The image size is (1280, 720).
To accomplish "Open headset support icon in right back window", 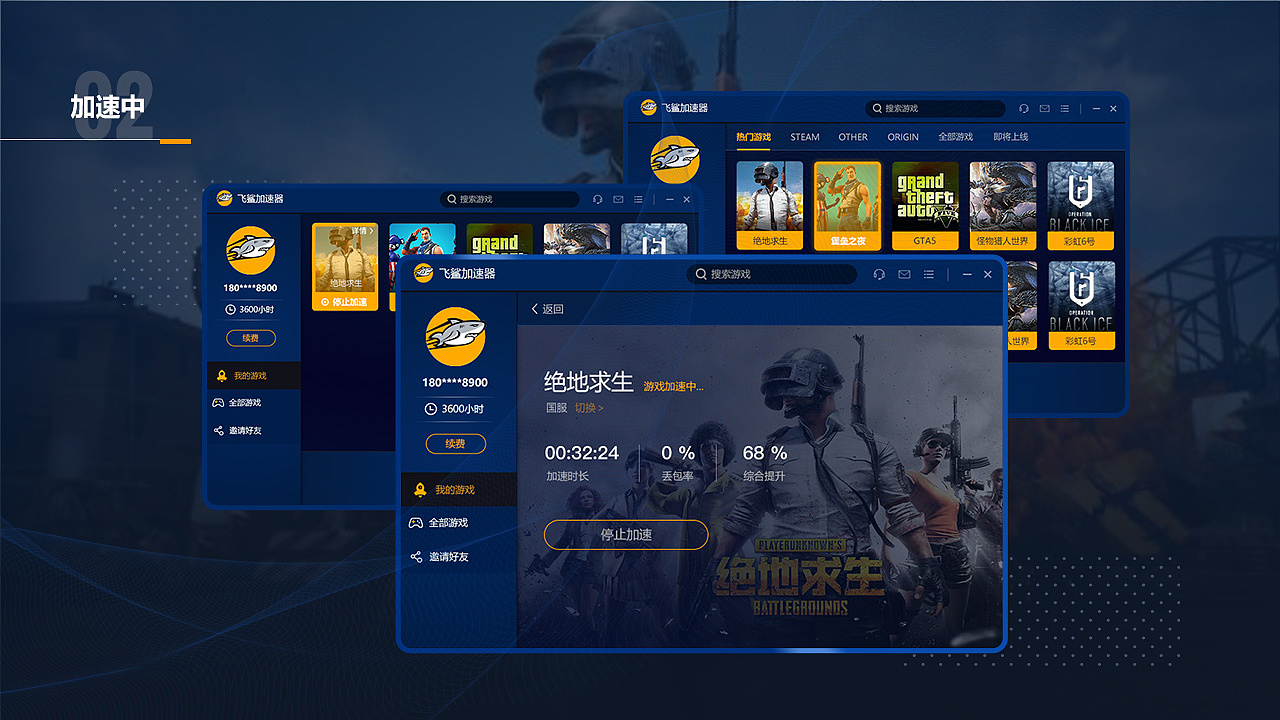I will (1023, 108).
